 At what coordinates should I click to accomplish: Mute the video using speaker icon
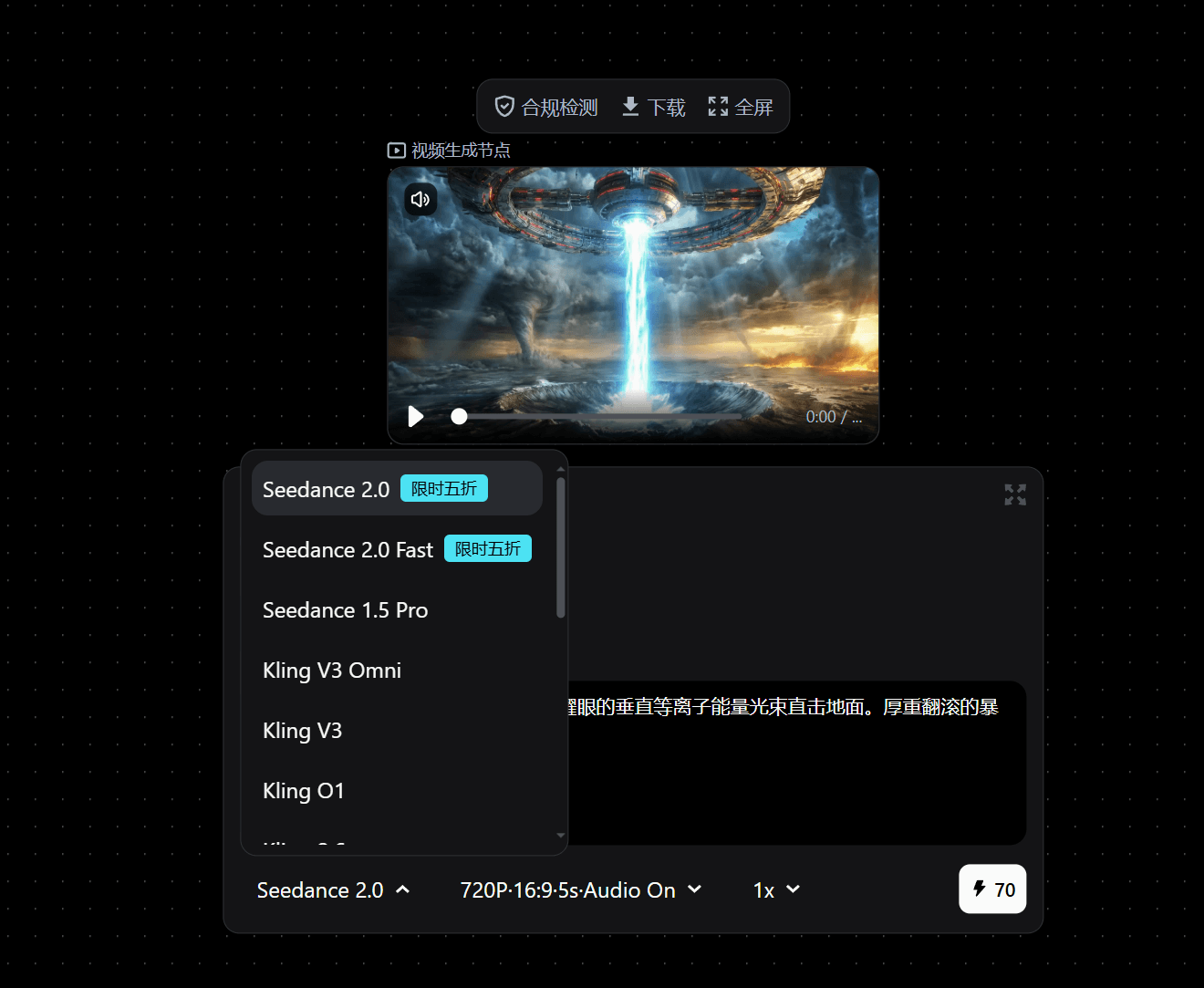(420, 199)
